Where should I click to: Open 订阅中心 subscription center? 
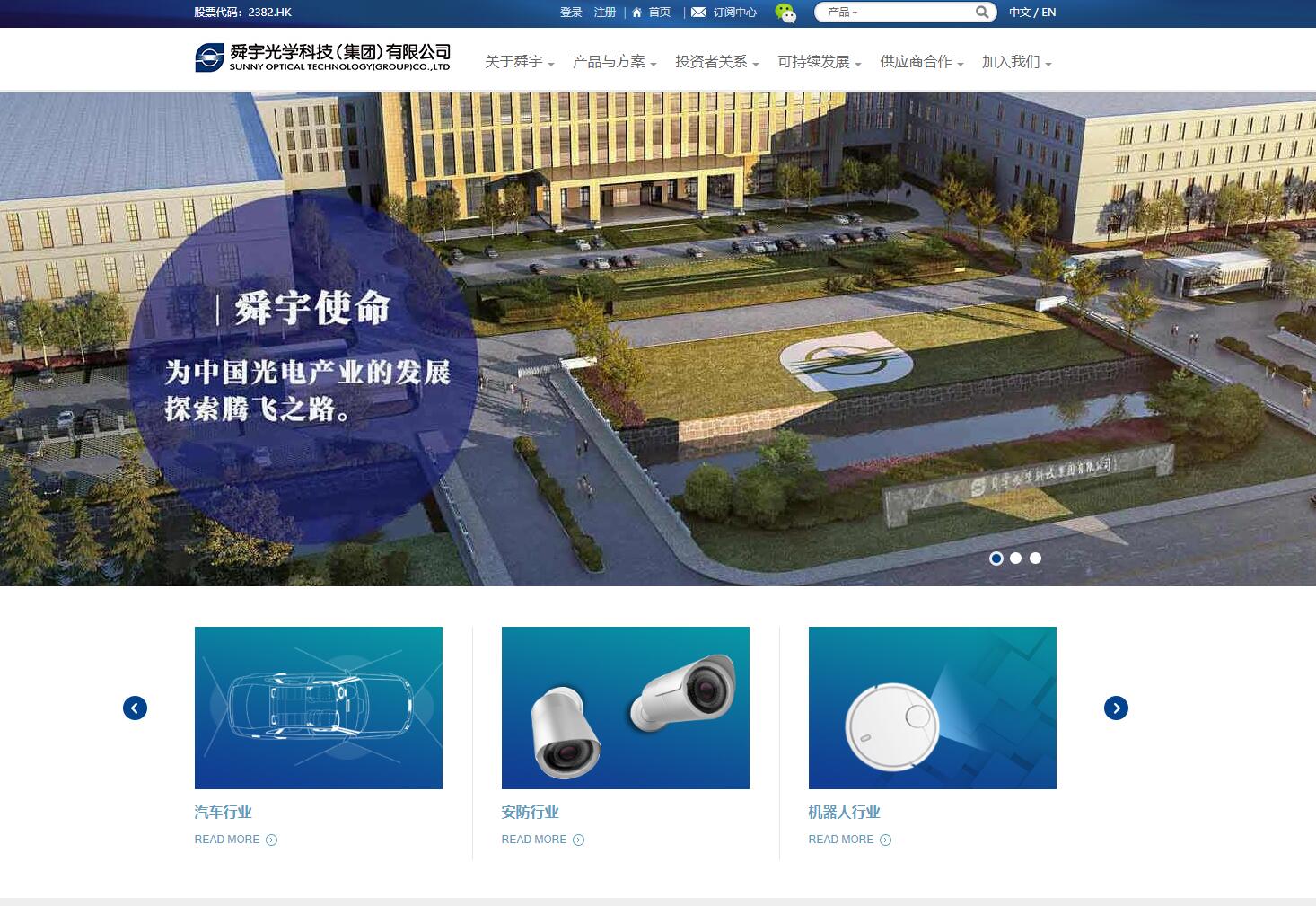735,13
